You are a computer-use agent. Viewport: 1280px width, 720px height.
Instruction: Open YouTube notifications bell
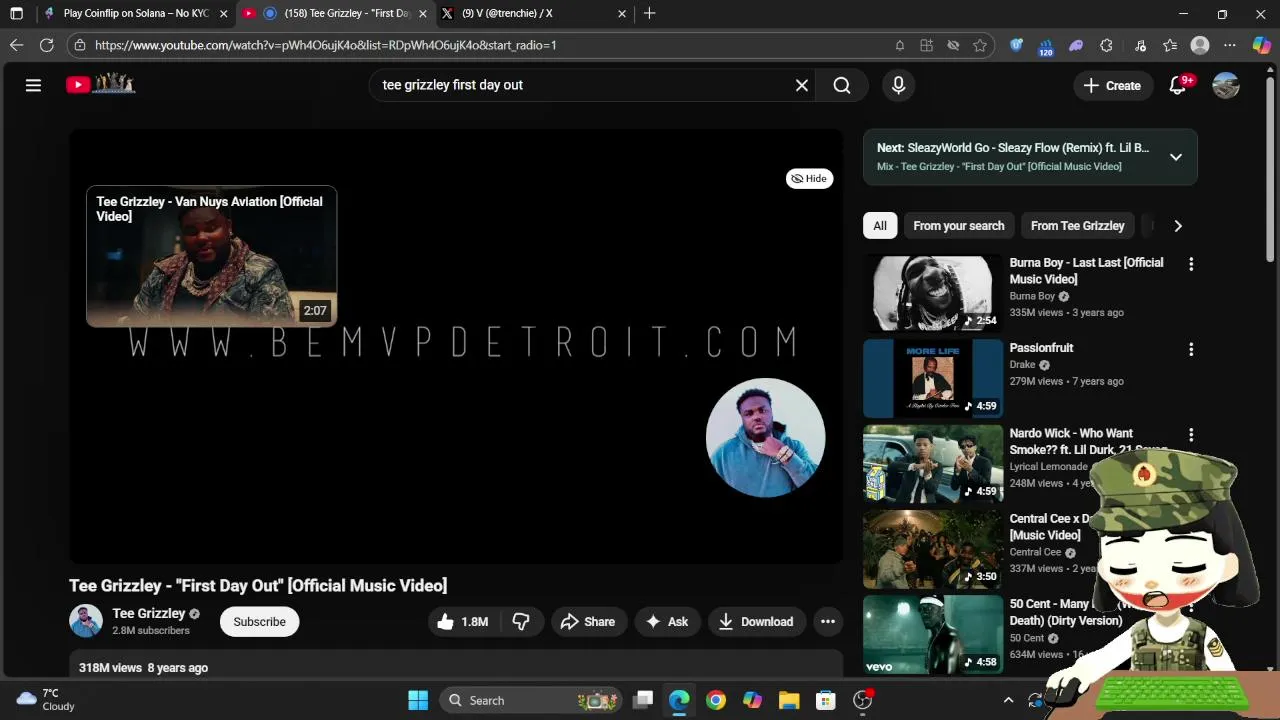[1178, 85]
